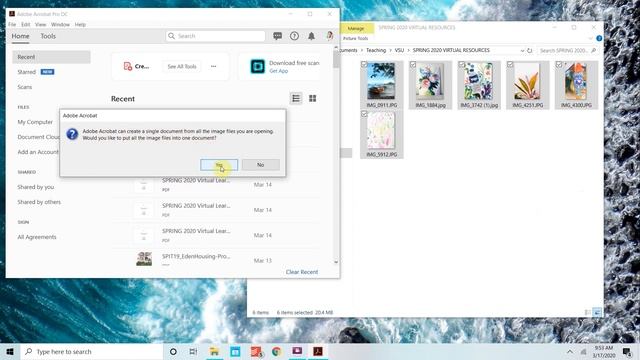Click VSU in the Explorer breadcrumb

coord(399,50)
